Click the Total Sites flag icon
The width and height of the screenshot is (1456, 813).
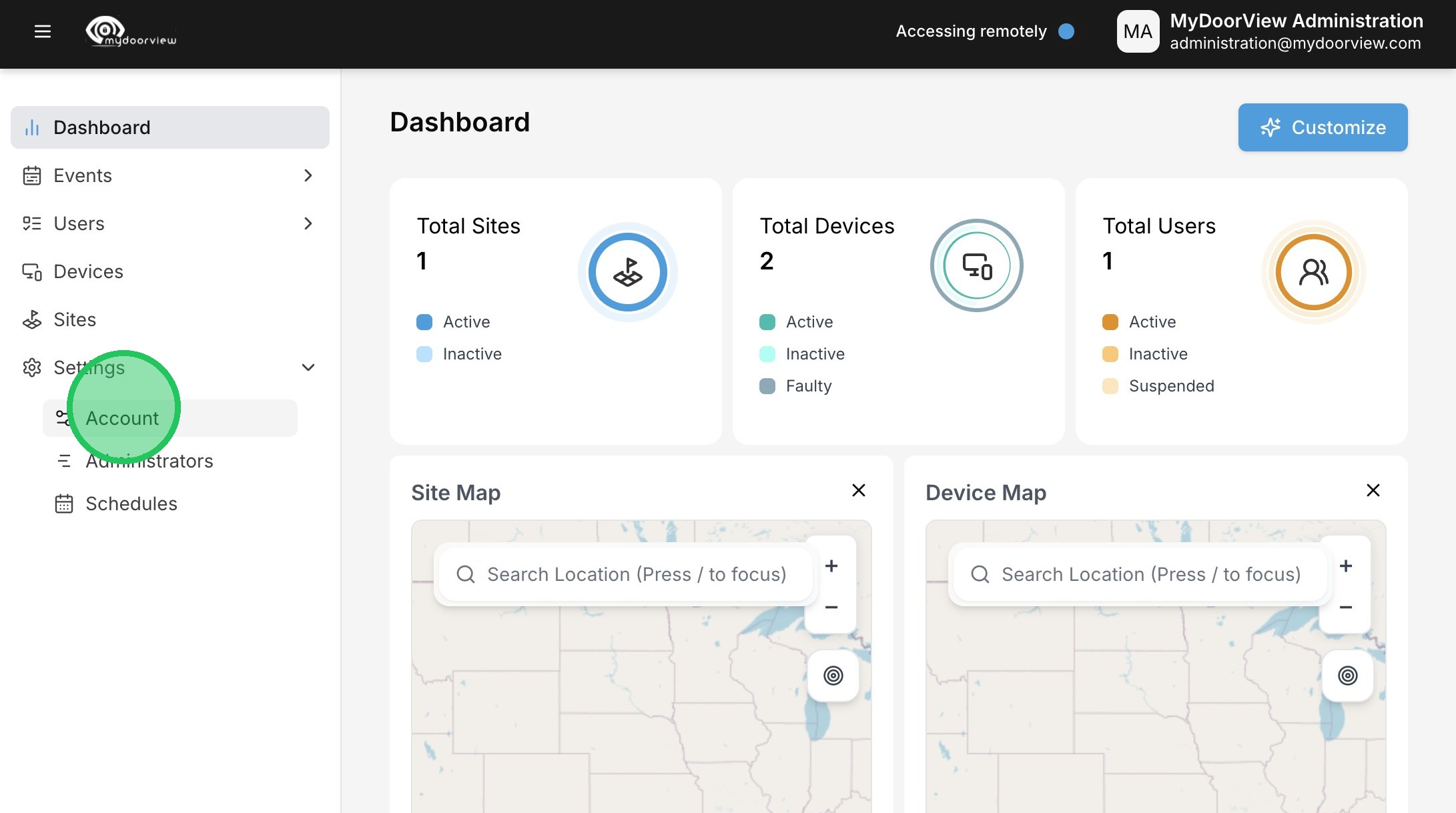(x=627, y=272)
